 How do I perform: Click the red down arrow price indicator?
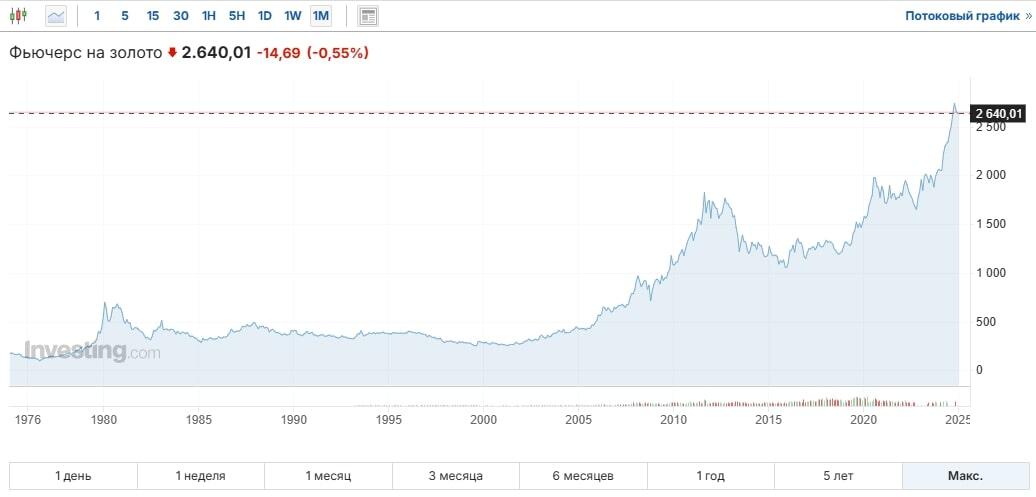point(172,53)
